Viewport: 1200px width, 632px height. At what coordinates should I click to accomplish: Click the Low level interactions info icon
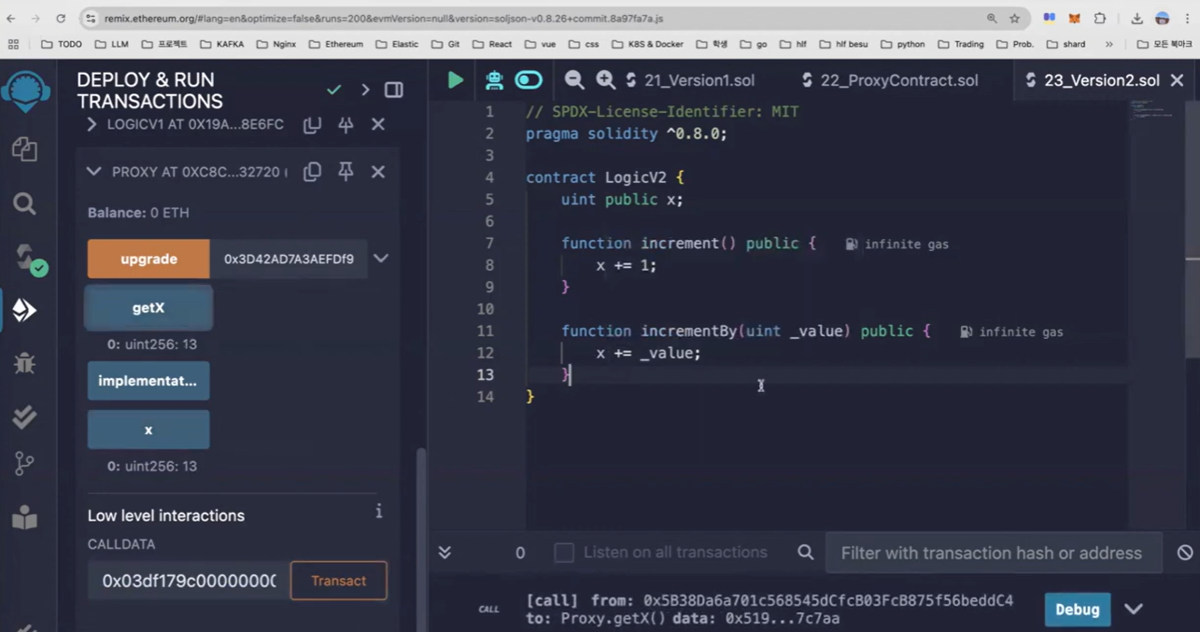[379, 511]
